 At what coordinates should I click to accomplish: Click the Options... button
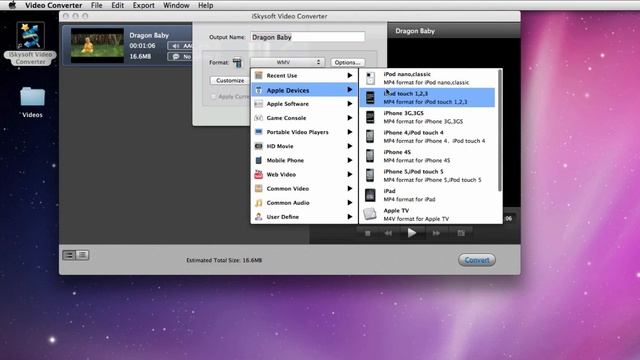coord(347,62)
